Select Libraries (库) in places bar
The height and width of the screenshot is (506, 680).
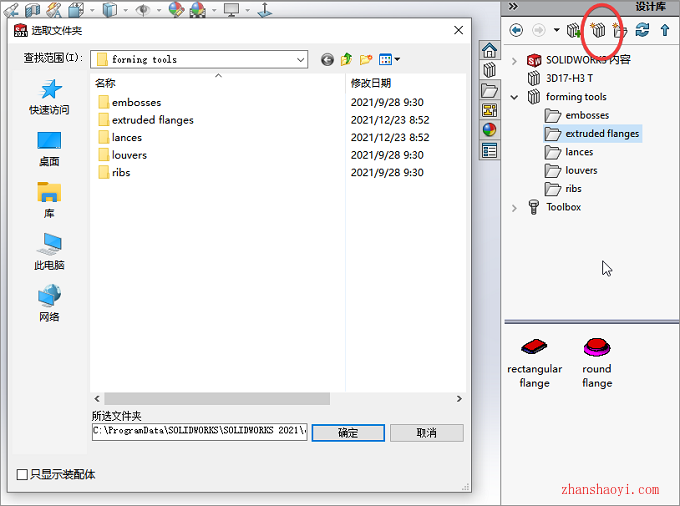49,200
